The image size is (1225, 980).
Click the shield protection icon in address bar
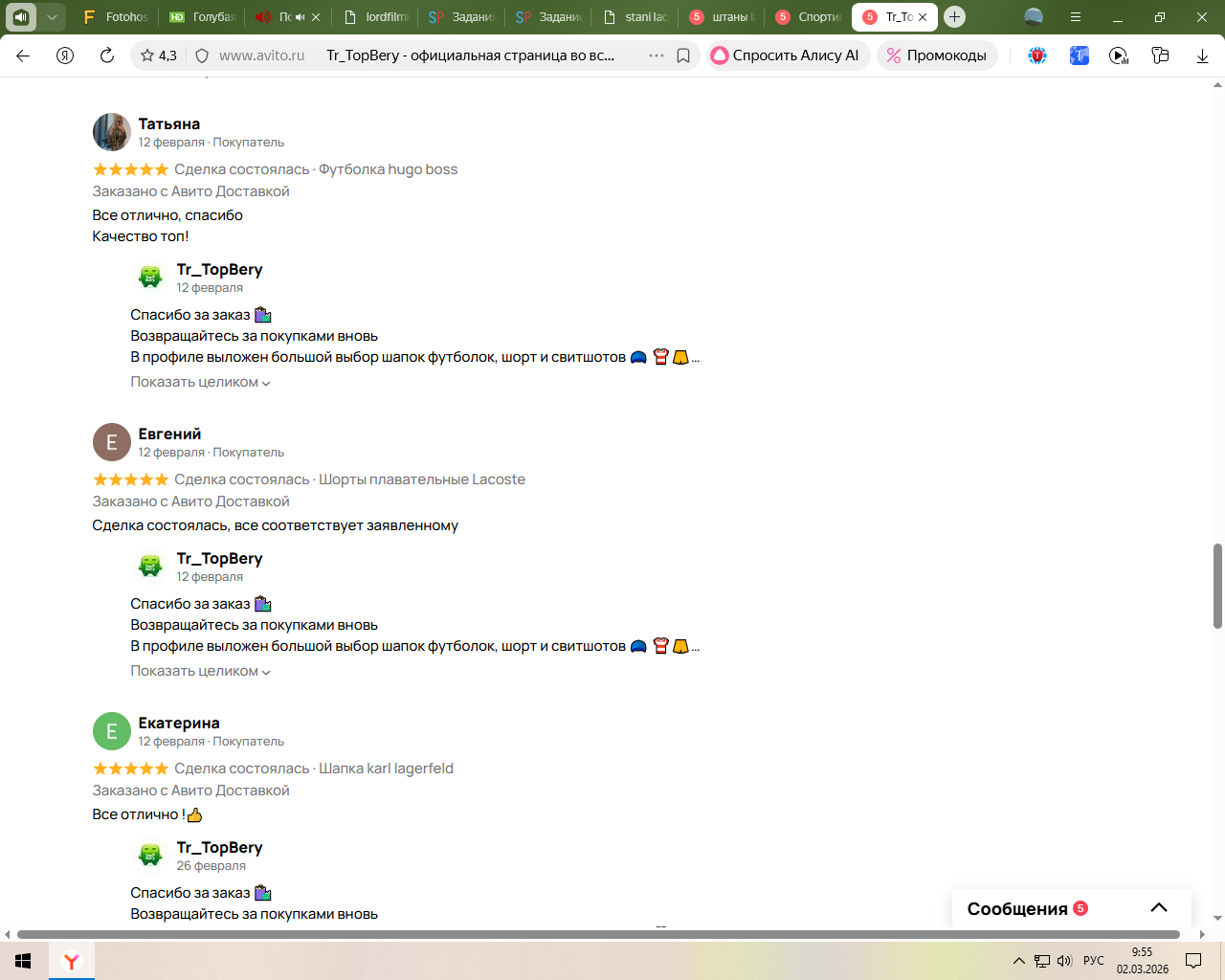(202, 56)
